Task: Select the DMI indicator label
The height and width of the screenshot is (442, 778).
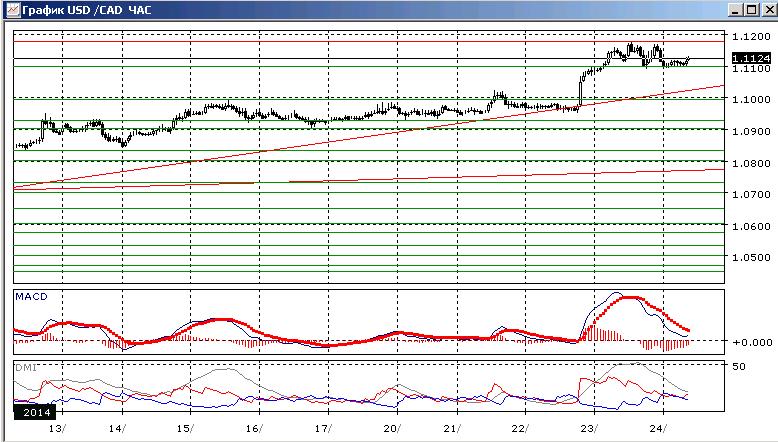Action: [x=26, y=368]
